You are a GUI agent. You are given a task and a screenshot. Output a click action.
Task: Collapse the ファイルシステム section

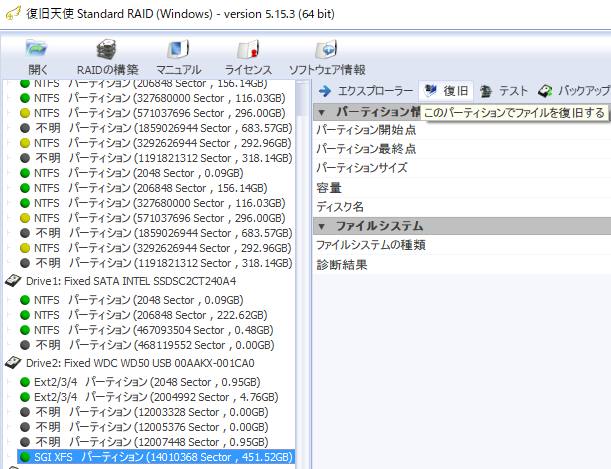[321, 226]
